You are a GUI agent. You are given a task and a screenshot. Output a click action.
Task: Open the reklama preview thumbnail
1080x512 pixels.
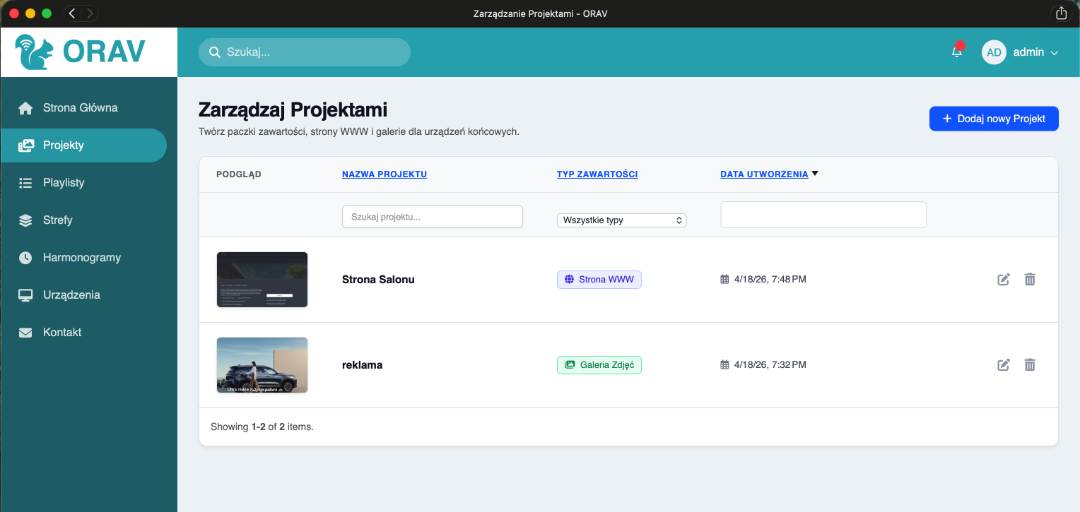click(x=262, y=365)
